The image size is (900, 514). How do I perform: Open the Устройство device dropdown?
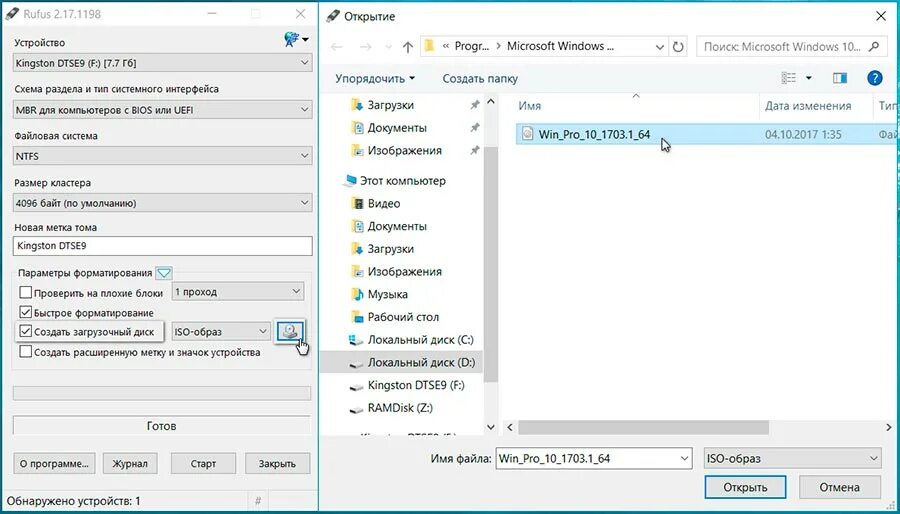163,63
